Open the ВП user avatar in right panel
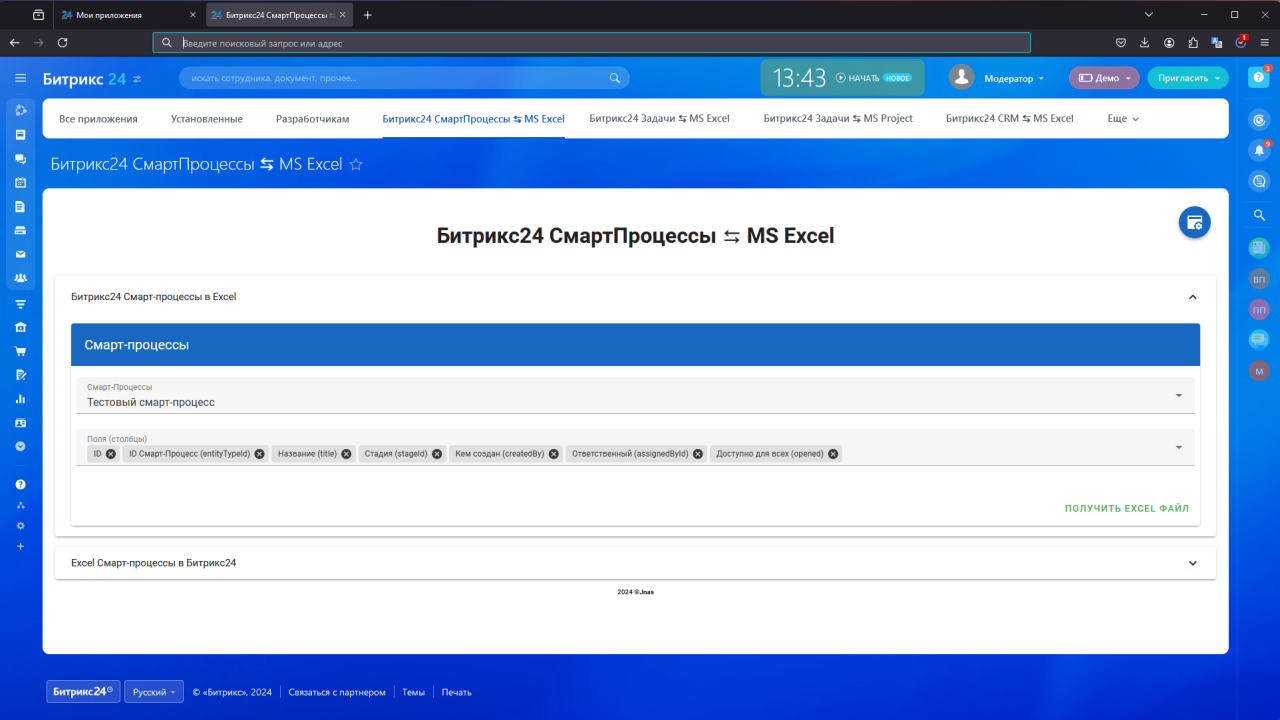Image resolution: width=1280 pixels, height=720 pixels. 1259,279
